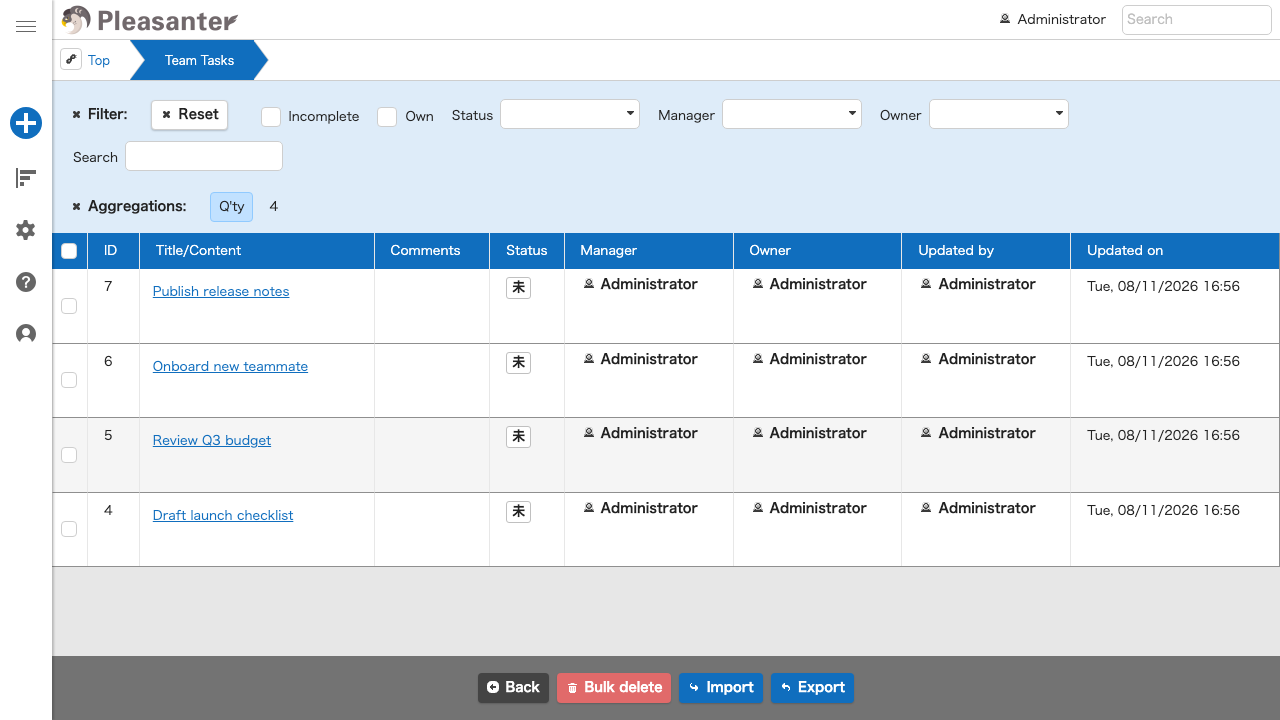Open the Manager filter dropdown
The height and width of the screenshot is (720, 1280).
[792, 114]
